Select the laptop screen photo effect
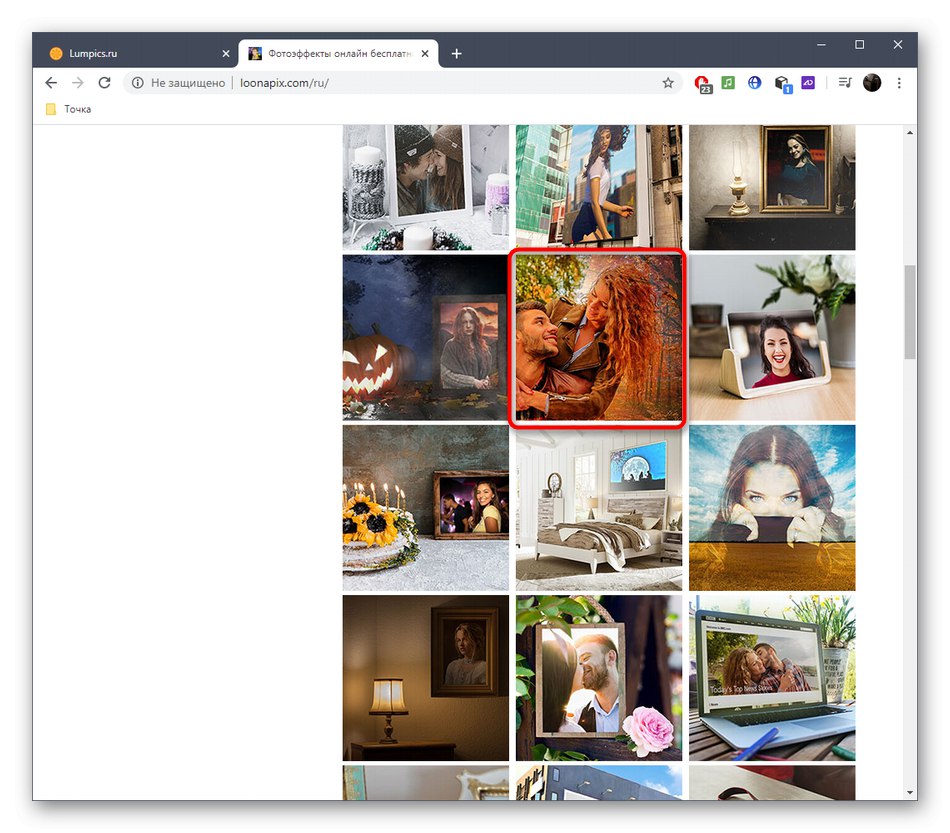The height and width of the screenshot is (833, 950). tap(772, 678)
